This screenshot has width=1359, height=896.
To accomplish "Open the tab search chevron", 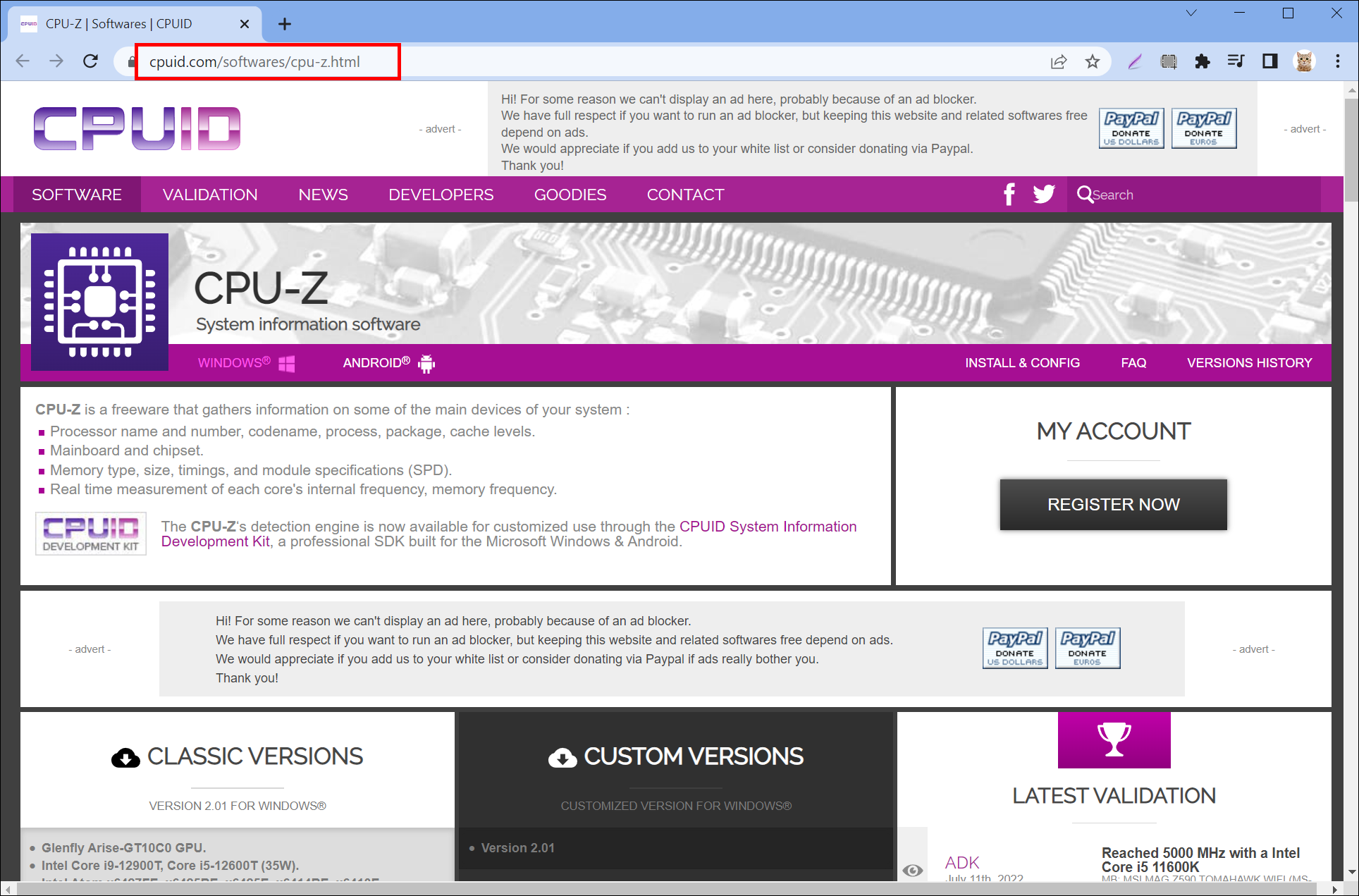I will (1191, 13).
